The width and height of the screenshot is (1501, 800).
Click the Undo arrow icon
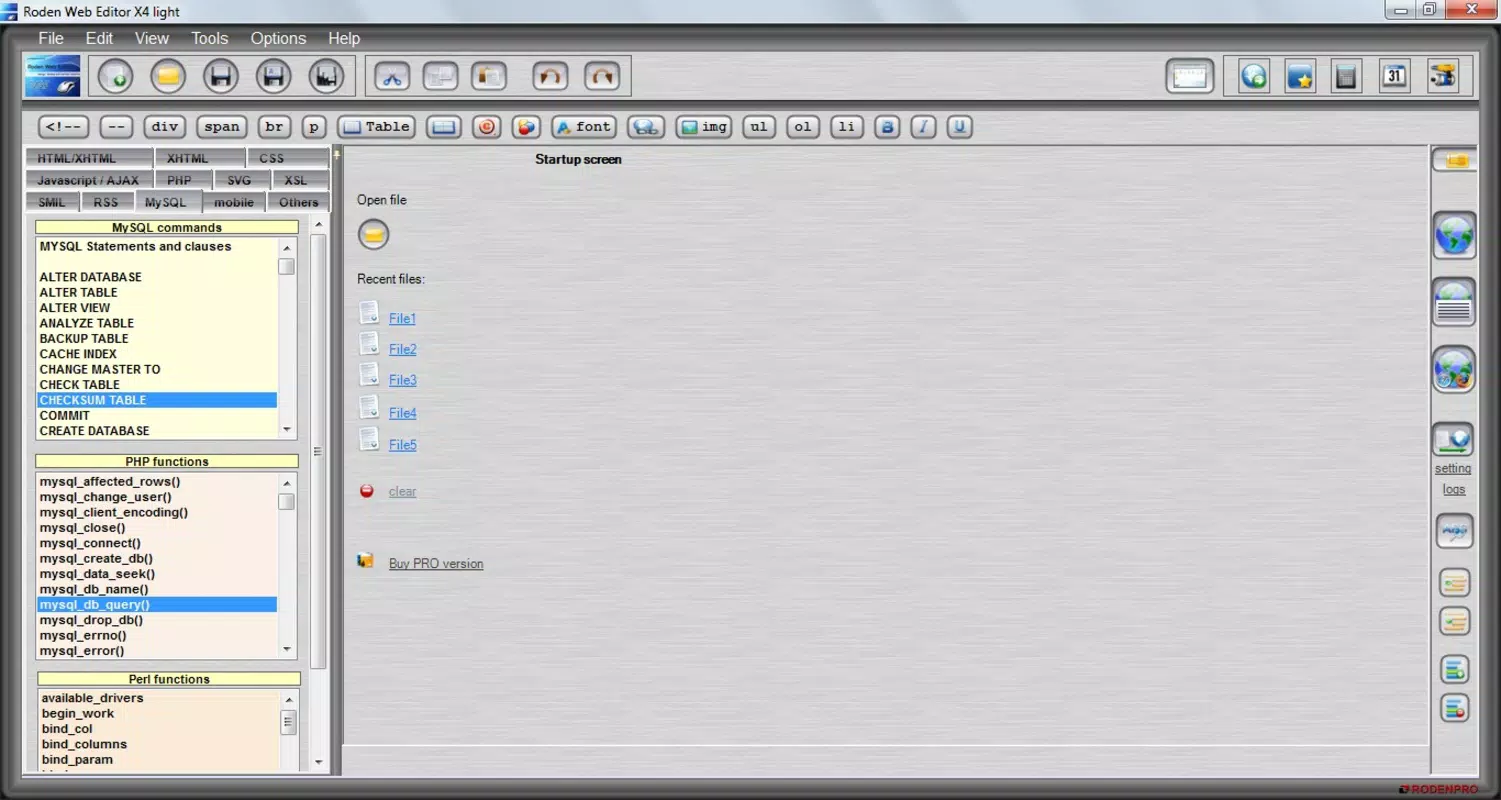[549, 76]
